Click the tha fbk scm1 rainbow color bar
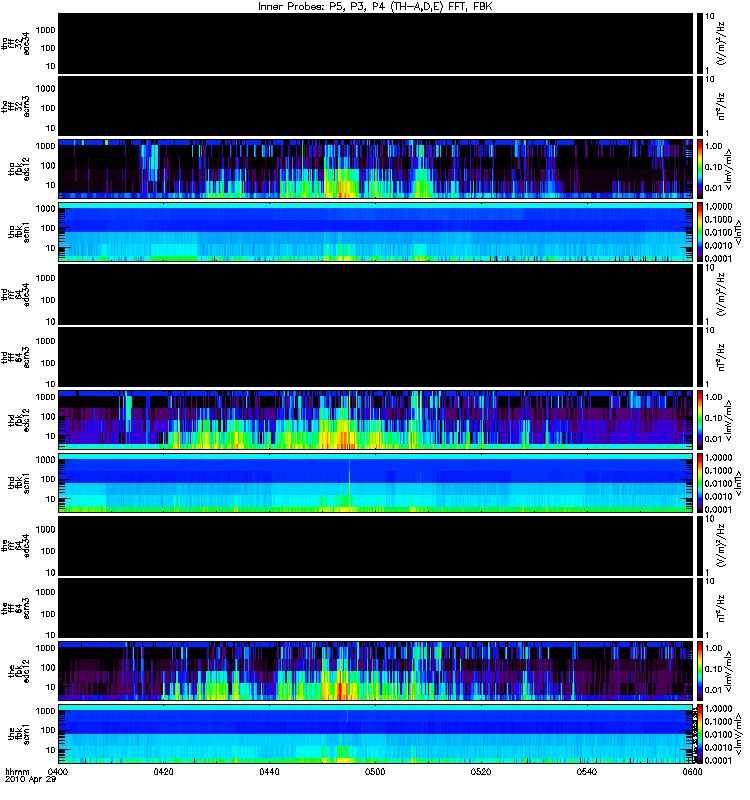The width and height of the screenshot is (750, 800). tap(699, 232)
